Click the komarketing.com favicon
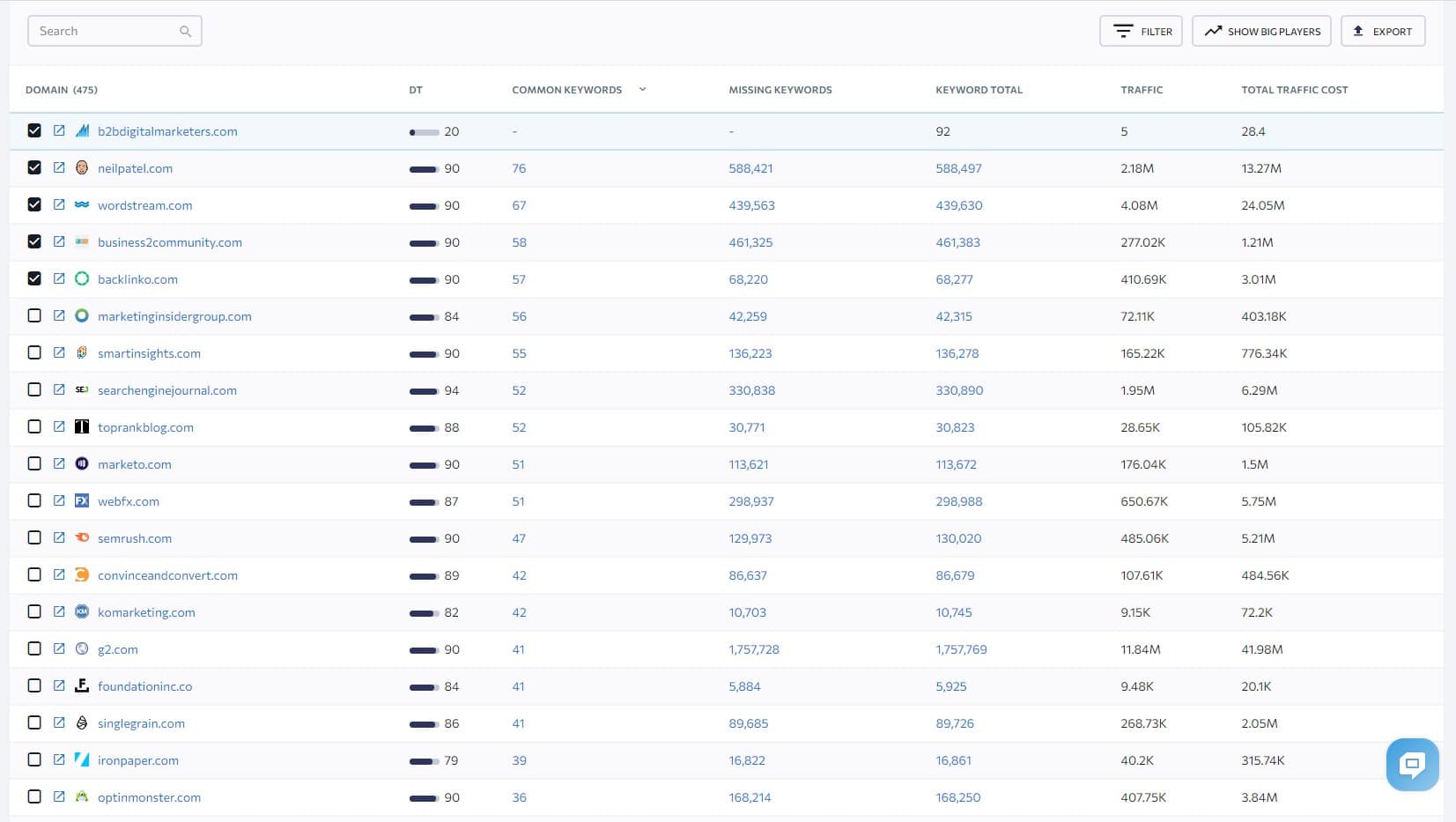The image size is (1456, 822). [x=82, y=611]
